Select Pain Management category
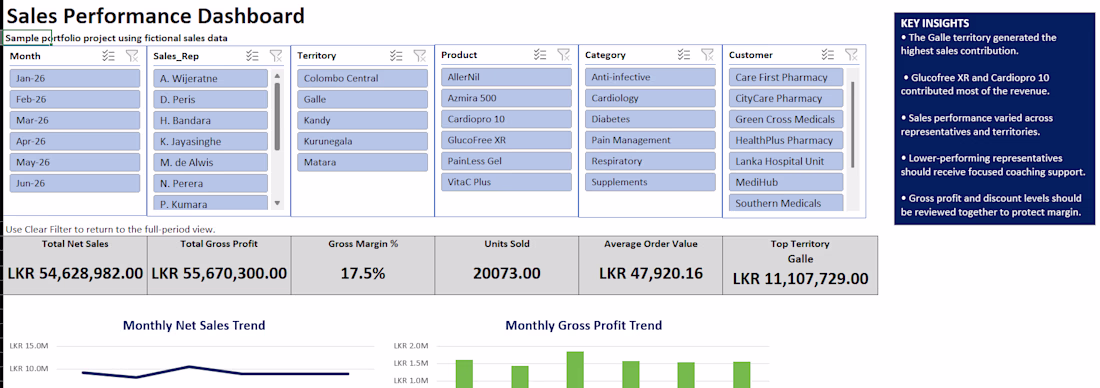The image size is (1100, 388). pos(650,140)
